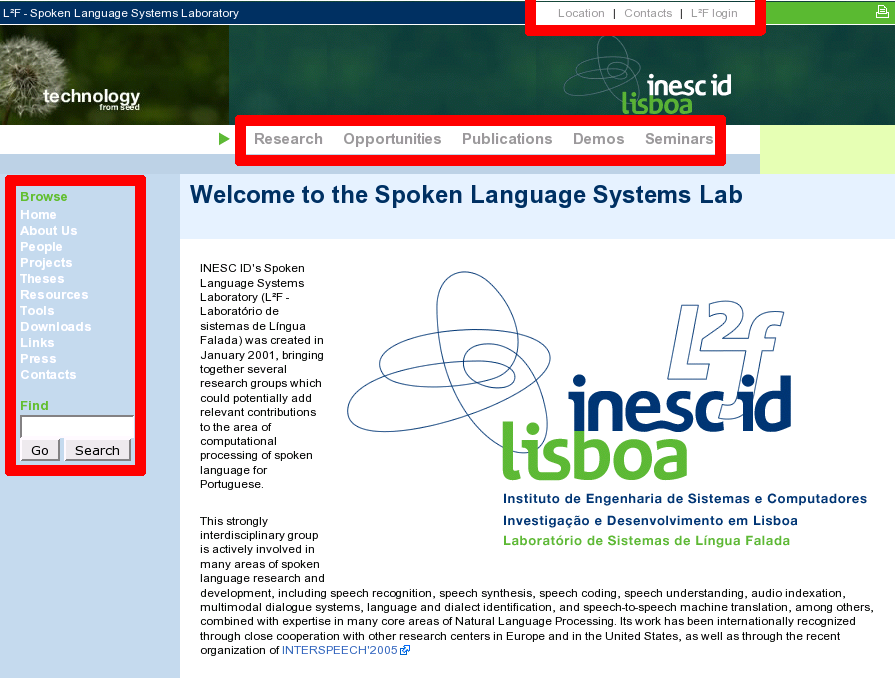This screenshot has height=678, width=895.
Task: Select the Demos menu item
Action: tap(598, 139)
